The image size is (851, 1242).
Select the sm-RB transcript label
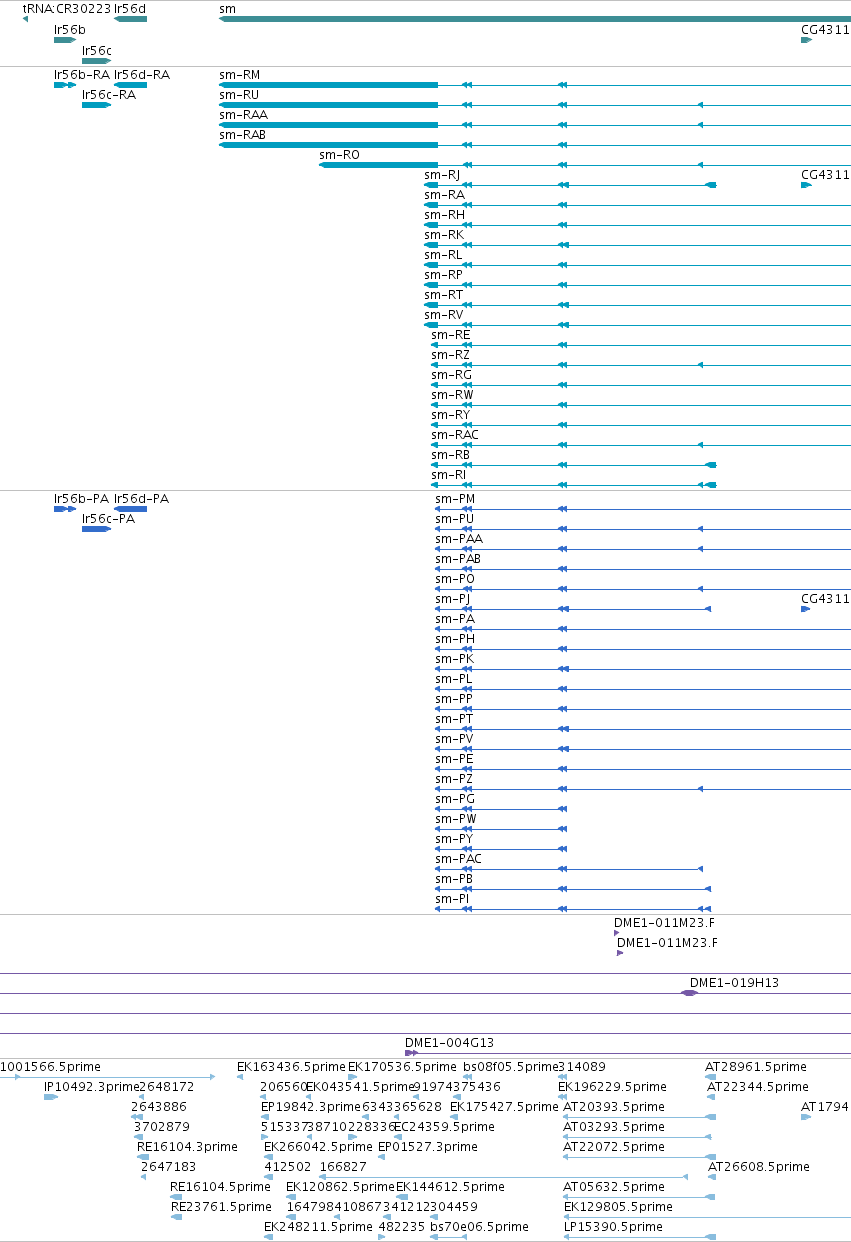tap(451, 454)
